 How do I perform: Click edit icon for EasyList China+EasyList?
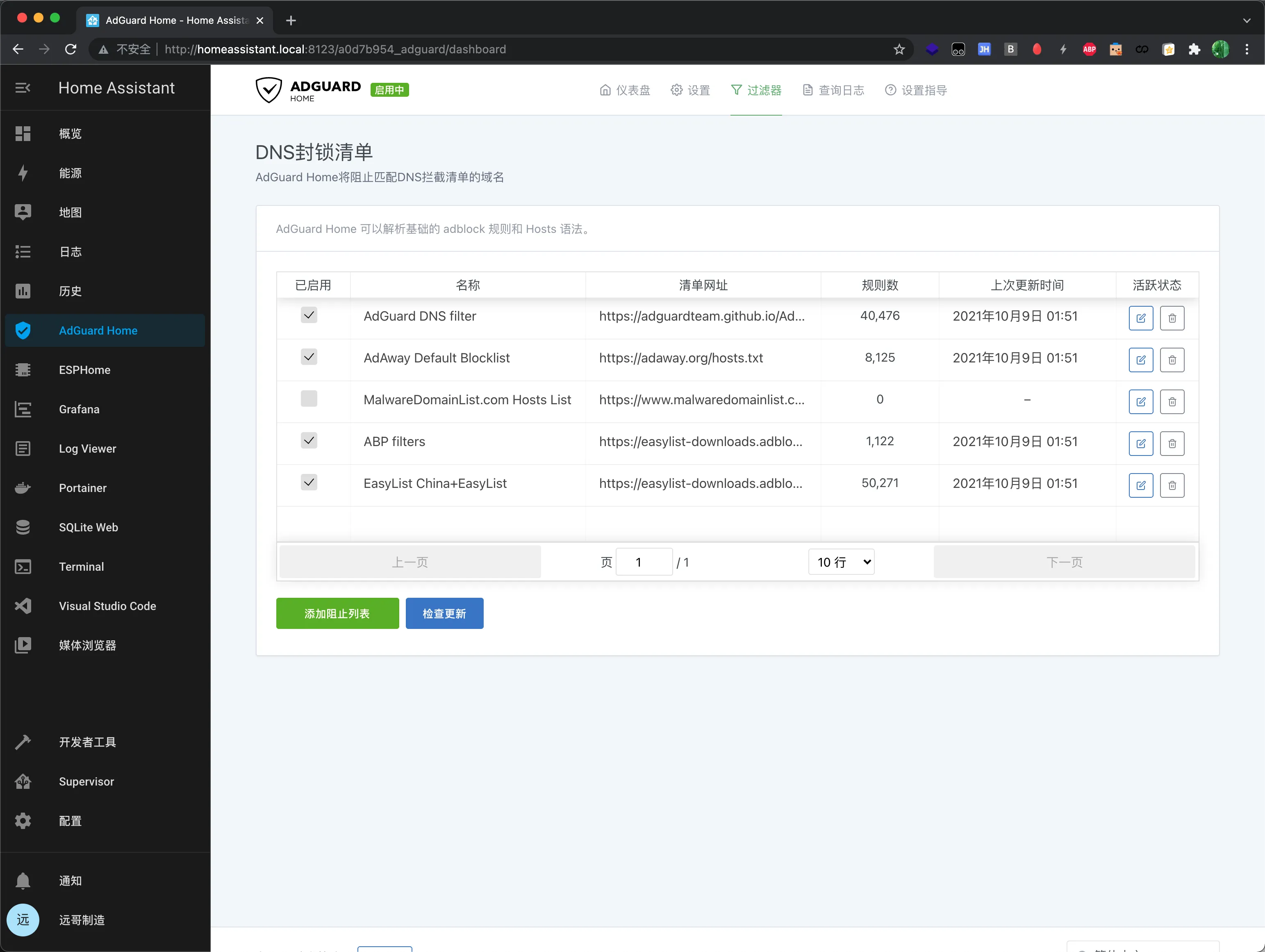[1140, 485]
